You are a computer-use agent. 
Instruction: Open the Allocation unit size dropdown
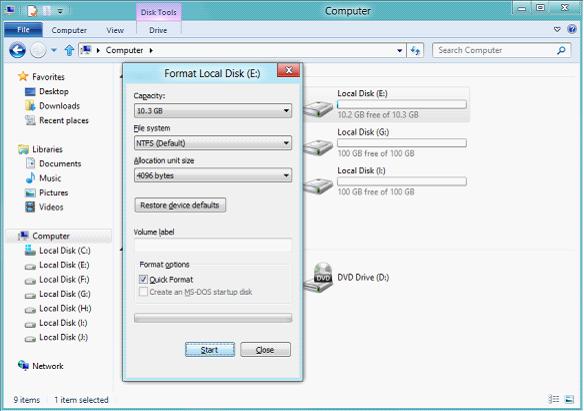(213, 175)
